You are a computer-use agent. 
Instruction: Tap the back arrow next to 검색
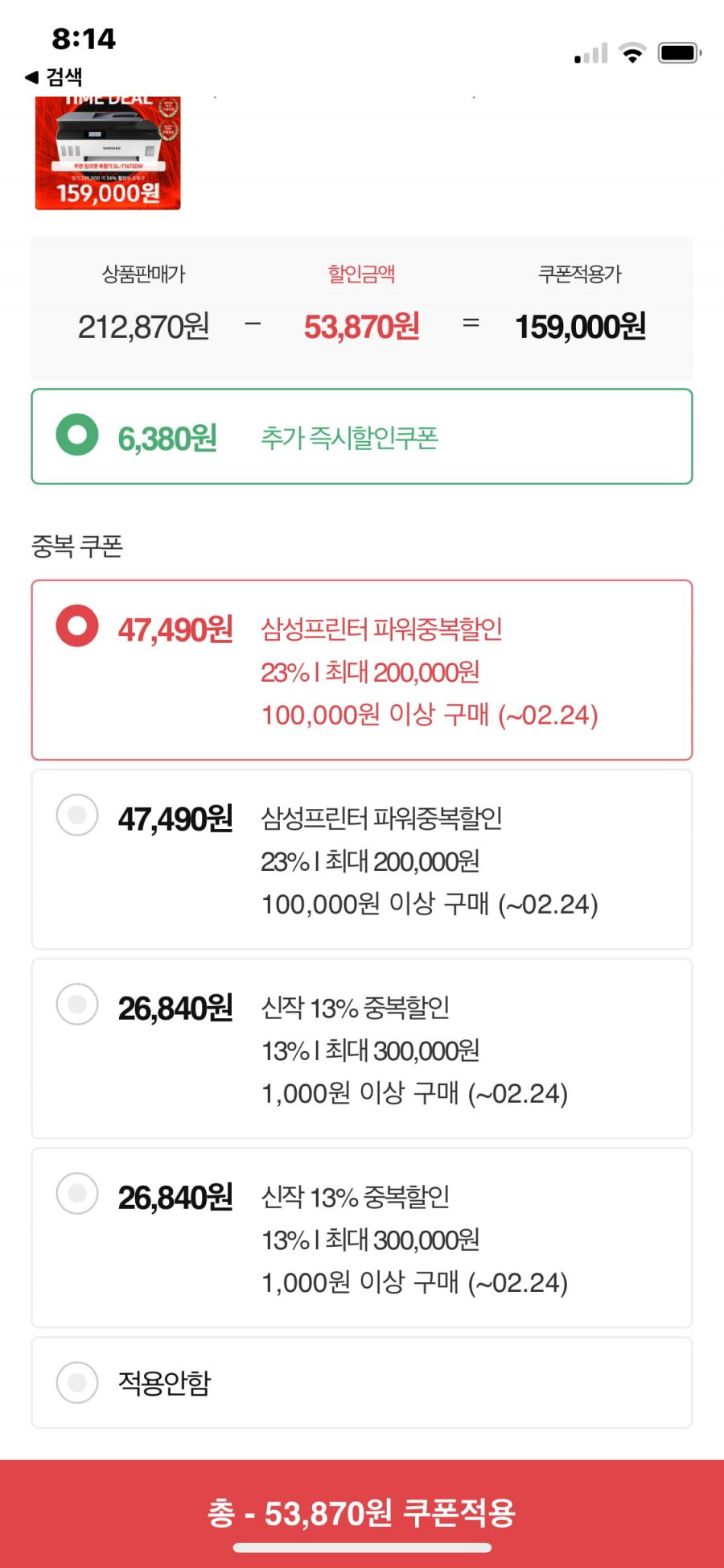click(31, 77)
